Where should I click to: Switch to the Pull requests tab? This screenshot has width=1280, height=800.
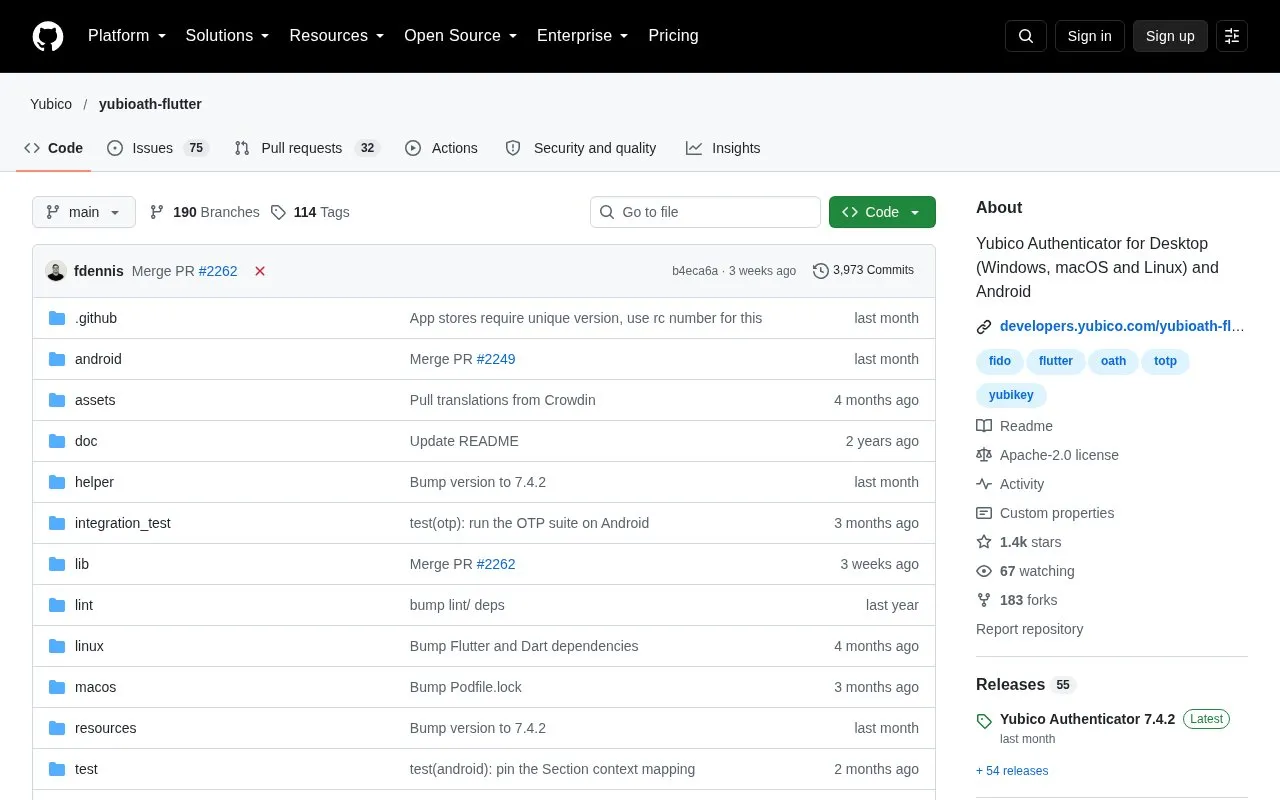(307, 148)
